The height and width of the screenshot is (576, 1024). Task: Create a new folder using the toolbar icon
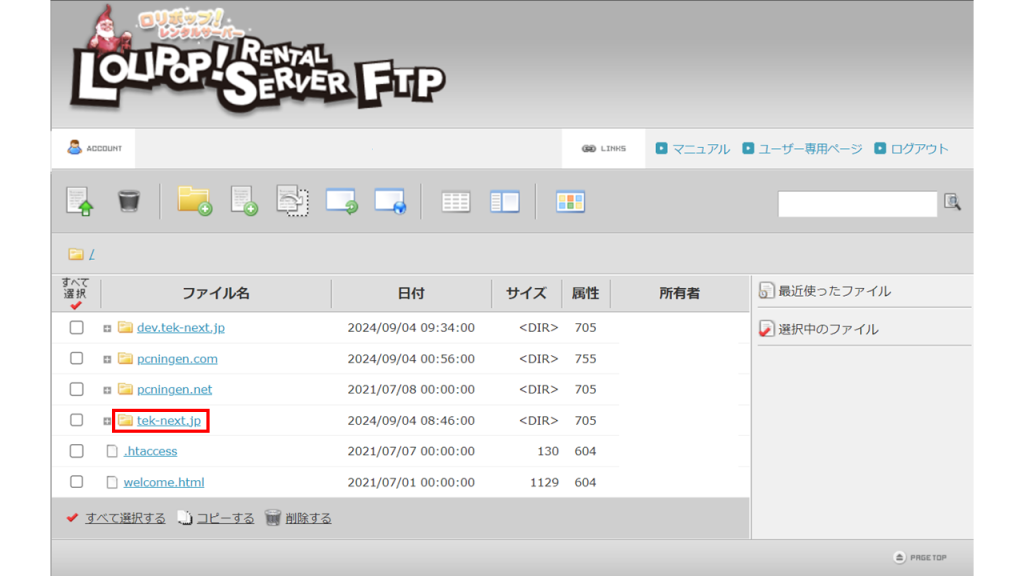[x=194, y=200]
